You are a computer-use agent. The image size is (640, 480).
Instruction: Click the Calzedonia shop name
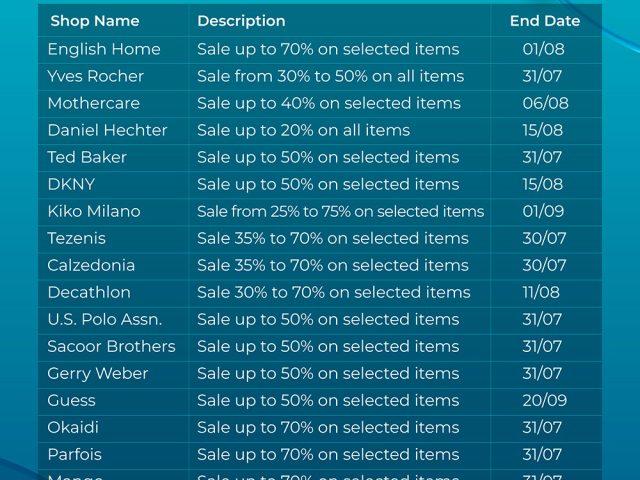point(91,265)
